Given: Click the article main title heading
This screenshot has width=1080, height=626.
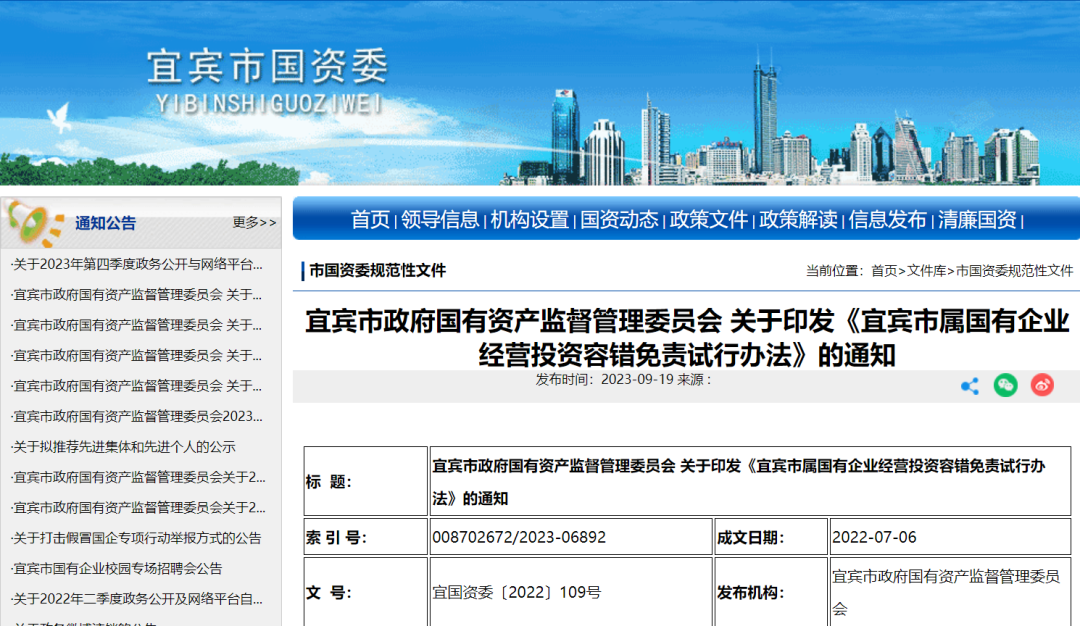Looking at the screenshot, I should pos(687,338).
